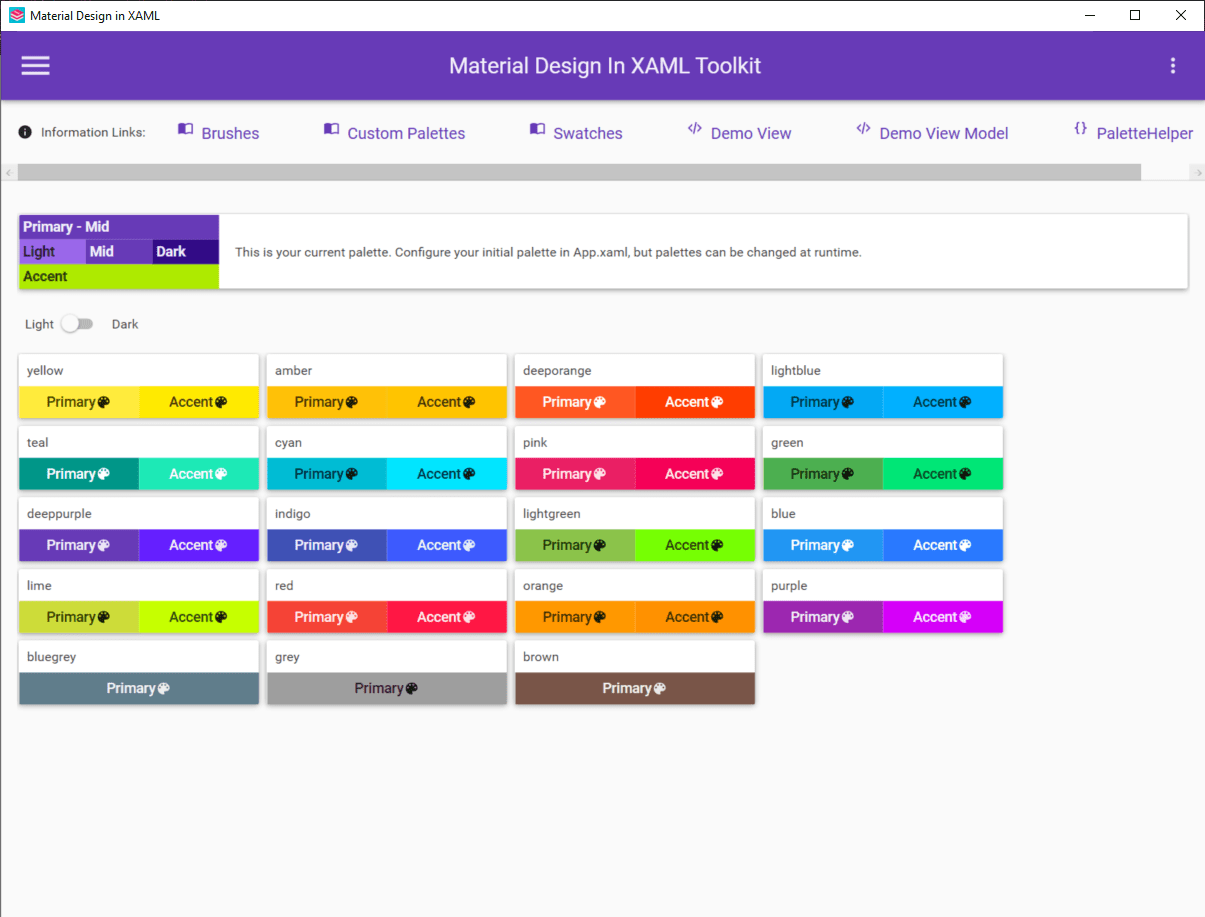Open the Demo View Model link
The image size is (1205, 917).
[944, 133]
